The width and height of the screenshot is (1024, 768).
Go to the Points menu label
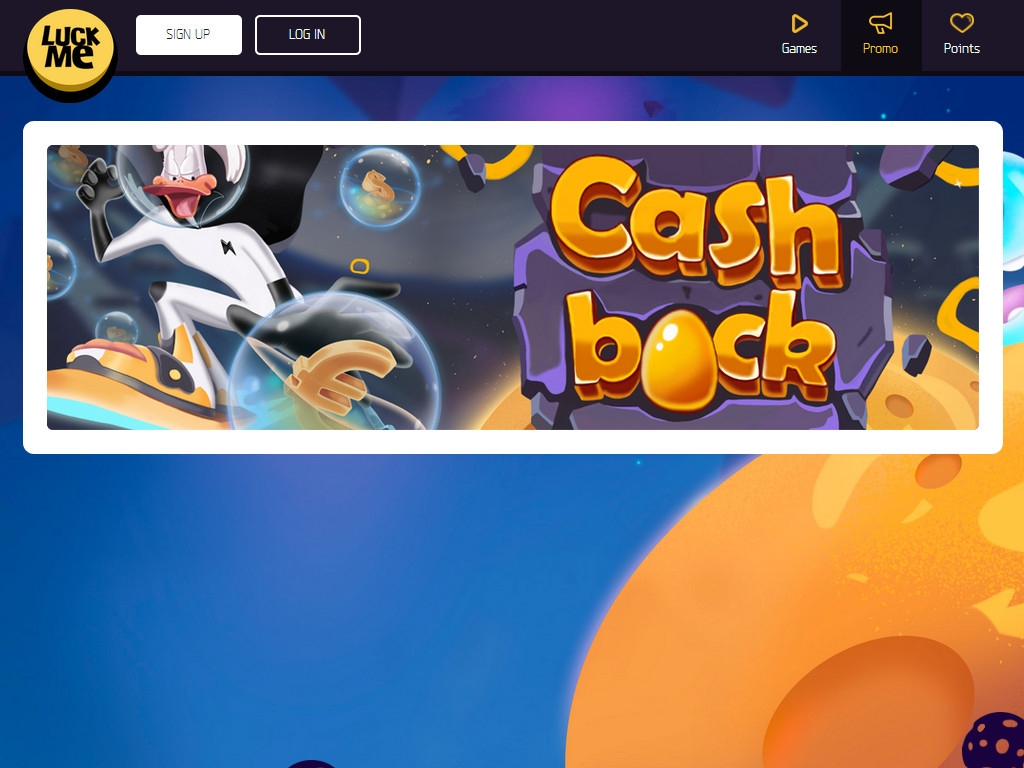click(x=961, y=48)
